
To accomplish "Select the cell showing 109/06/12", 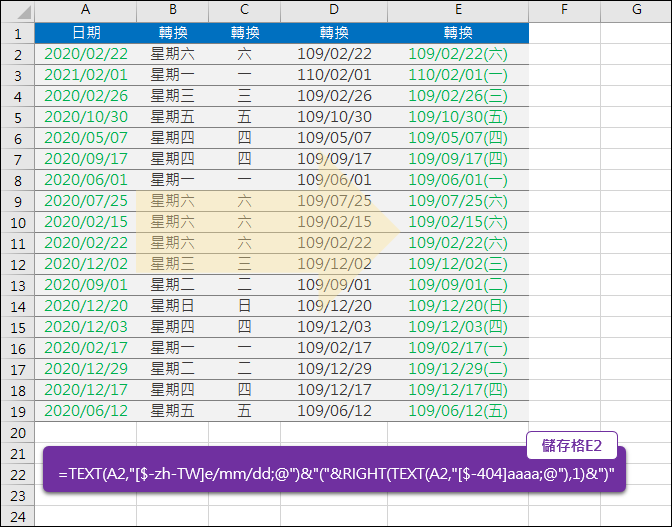I will coord(334,411).
